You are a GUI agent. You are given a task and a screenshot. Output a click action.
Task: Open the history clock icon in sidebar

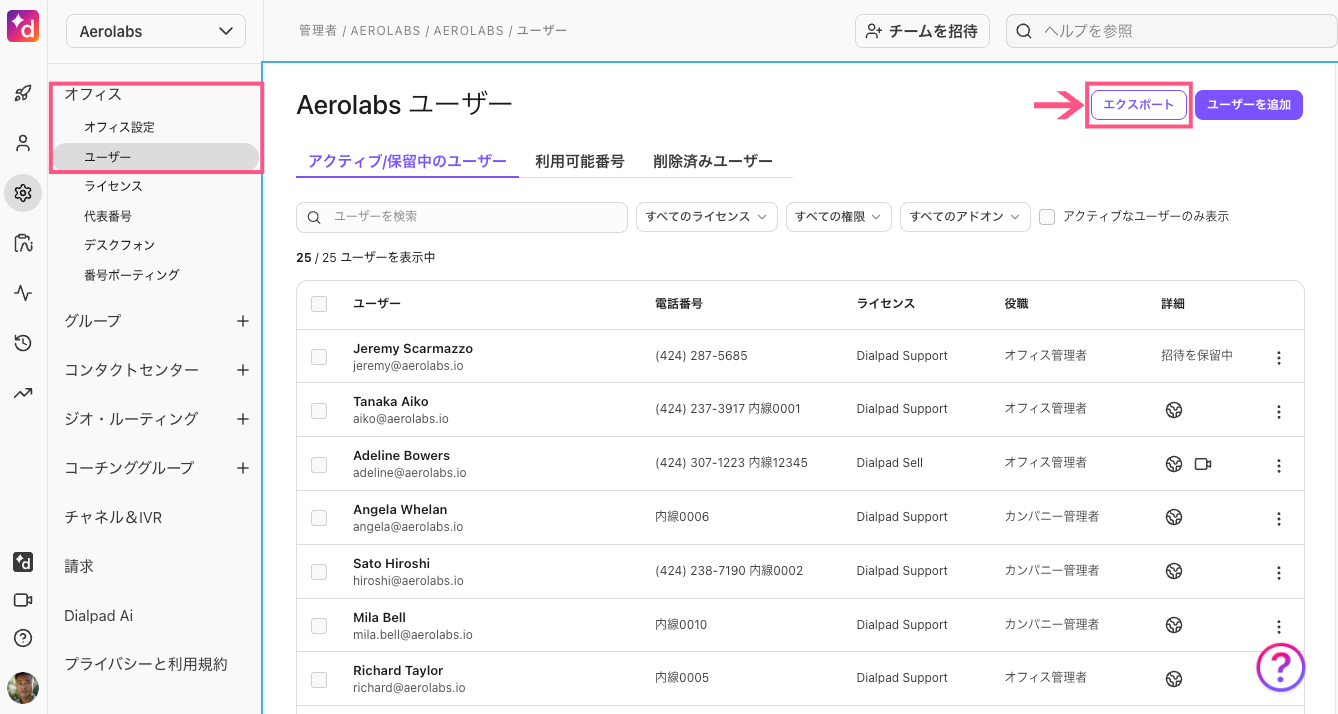pos(23,343)
